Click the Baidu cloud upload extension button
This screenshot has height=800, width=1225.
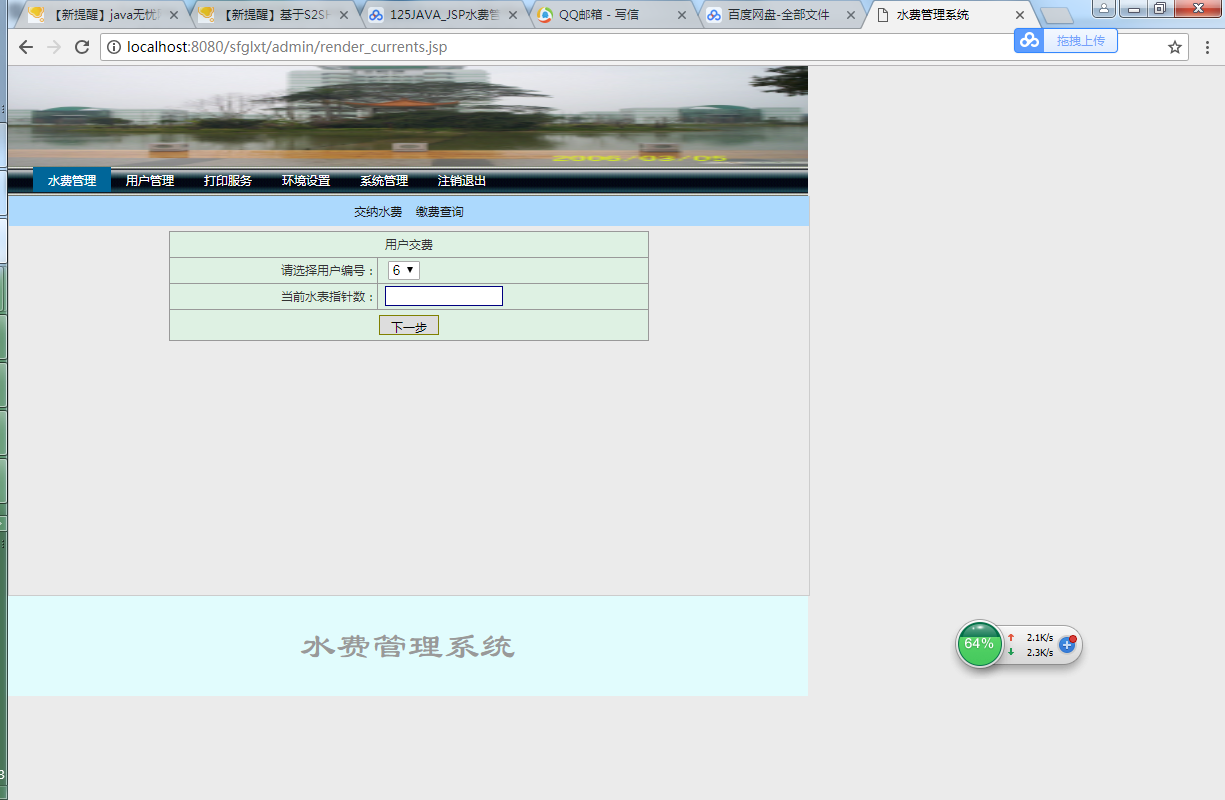1065,40
